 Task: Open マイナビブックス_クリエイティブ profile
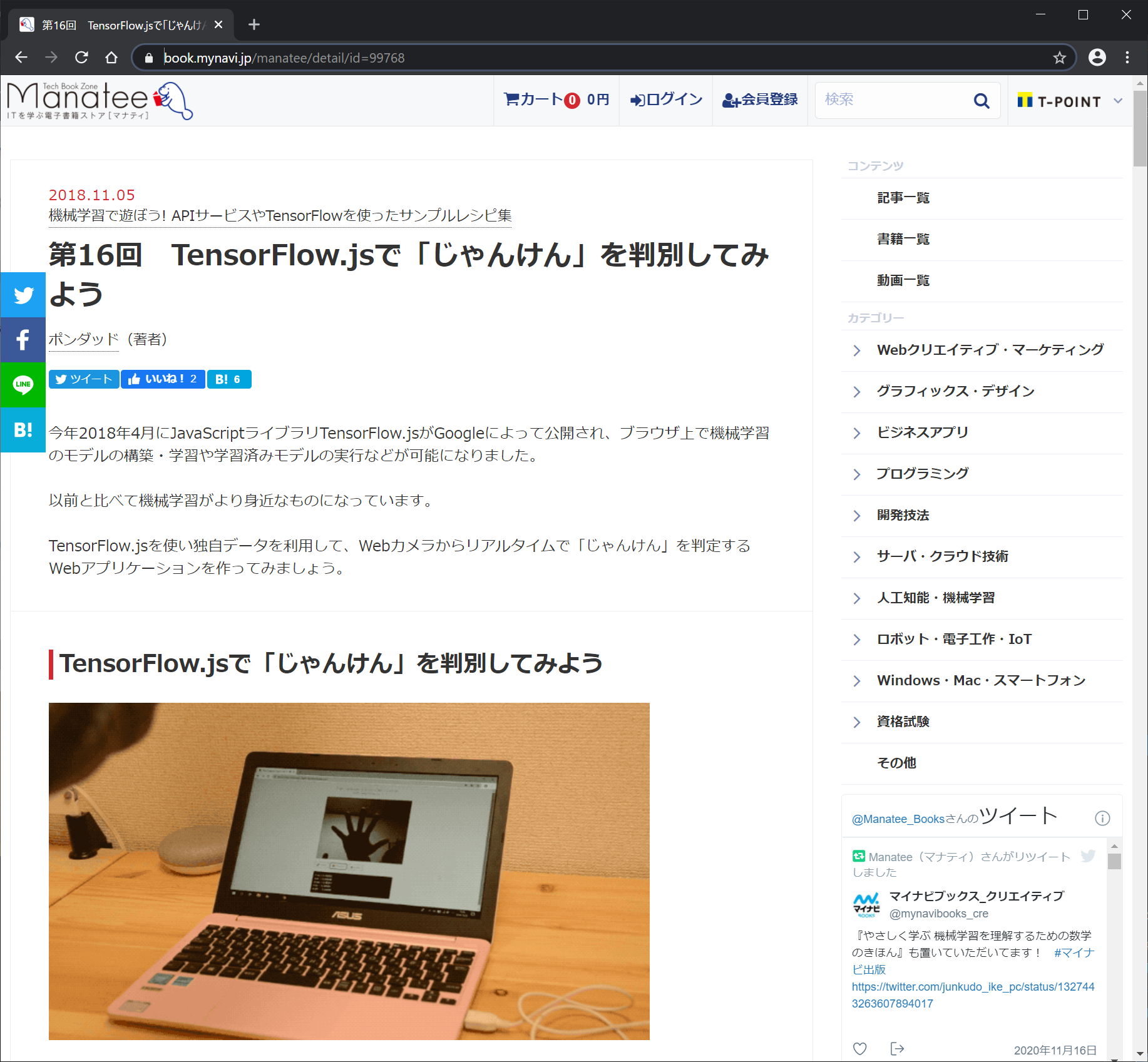pos(976,896)
